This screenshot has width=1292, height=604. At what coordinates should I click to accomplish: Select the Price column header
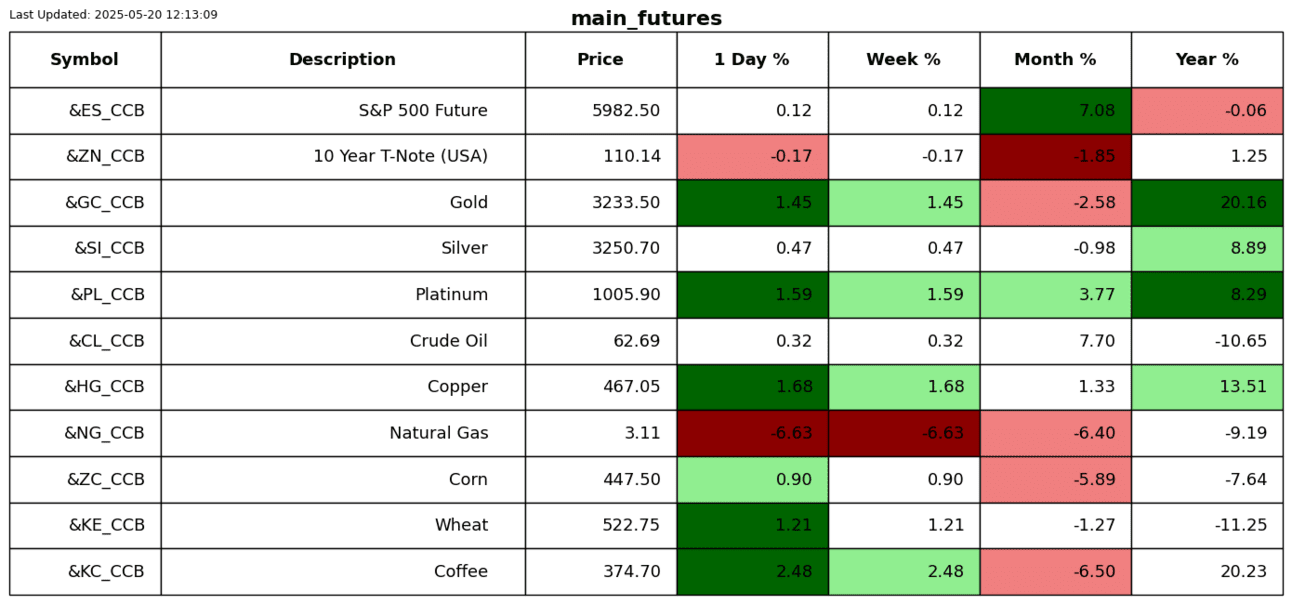click(x=600, y=60)
